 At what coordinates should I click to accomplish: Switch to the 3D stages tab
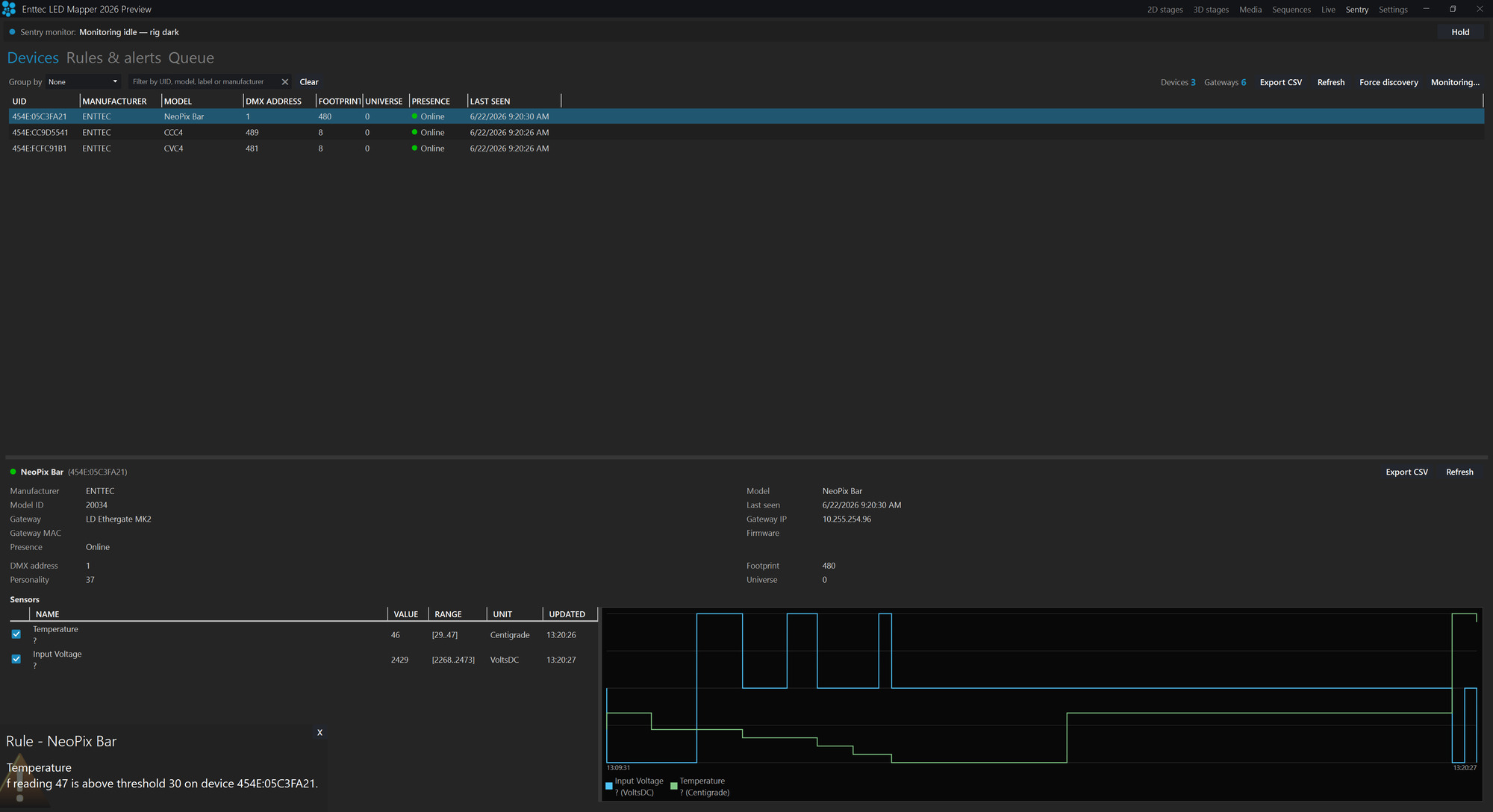(x=1211, y=10)
